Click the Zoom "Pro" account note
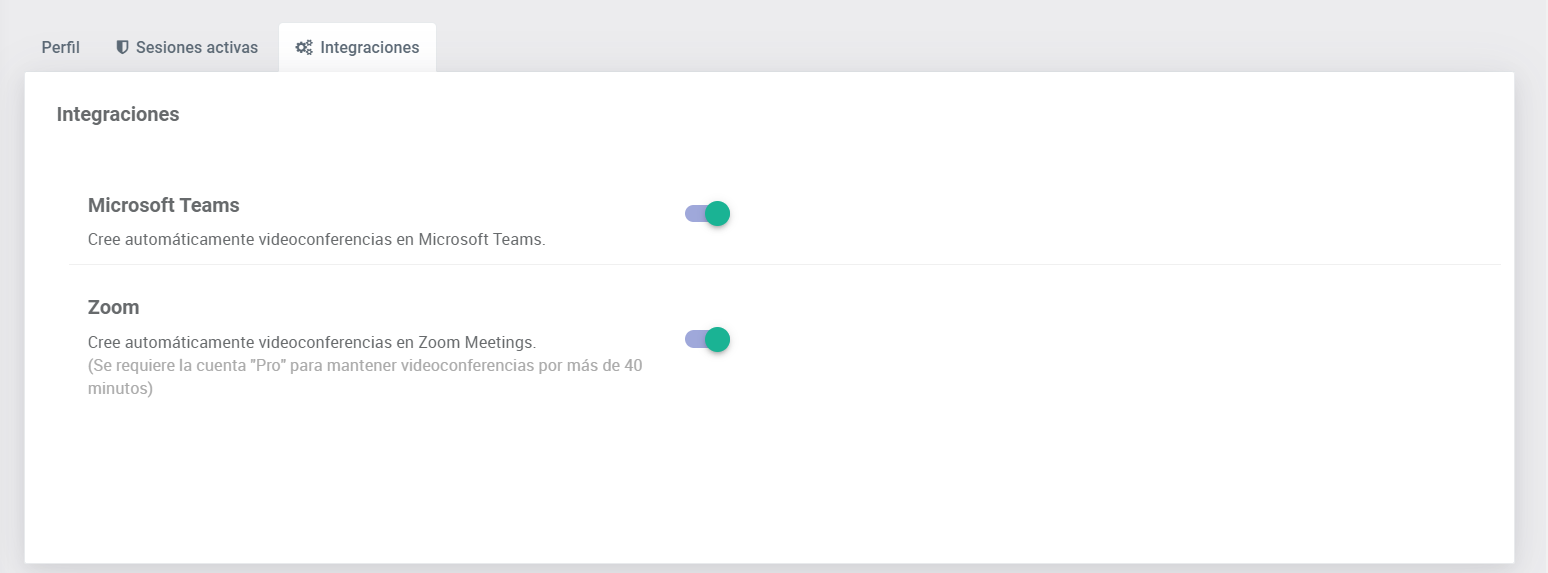The height and width of the screenshot is (573, 1548). tap(365, 366)
